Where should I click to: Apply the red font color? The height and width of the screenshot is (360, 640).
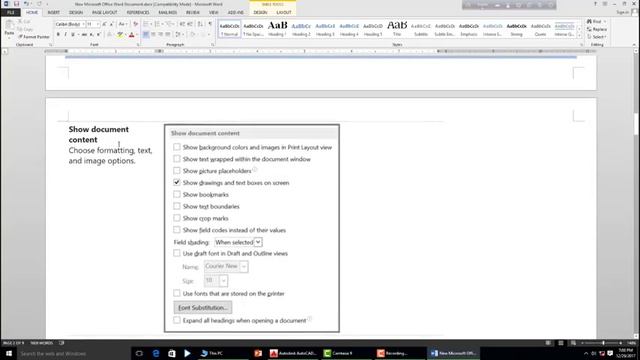pos(131,35)
